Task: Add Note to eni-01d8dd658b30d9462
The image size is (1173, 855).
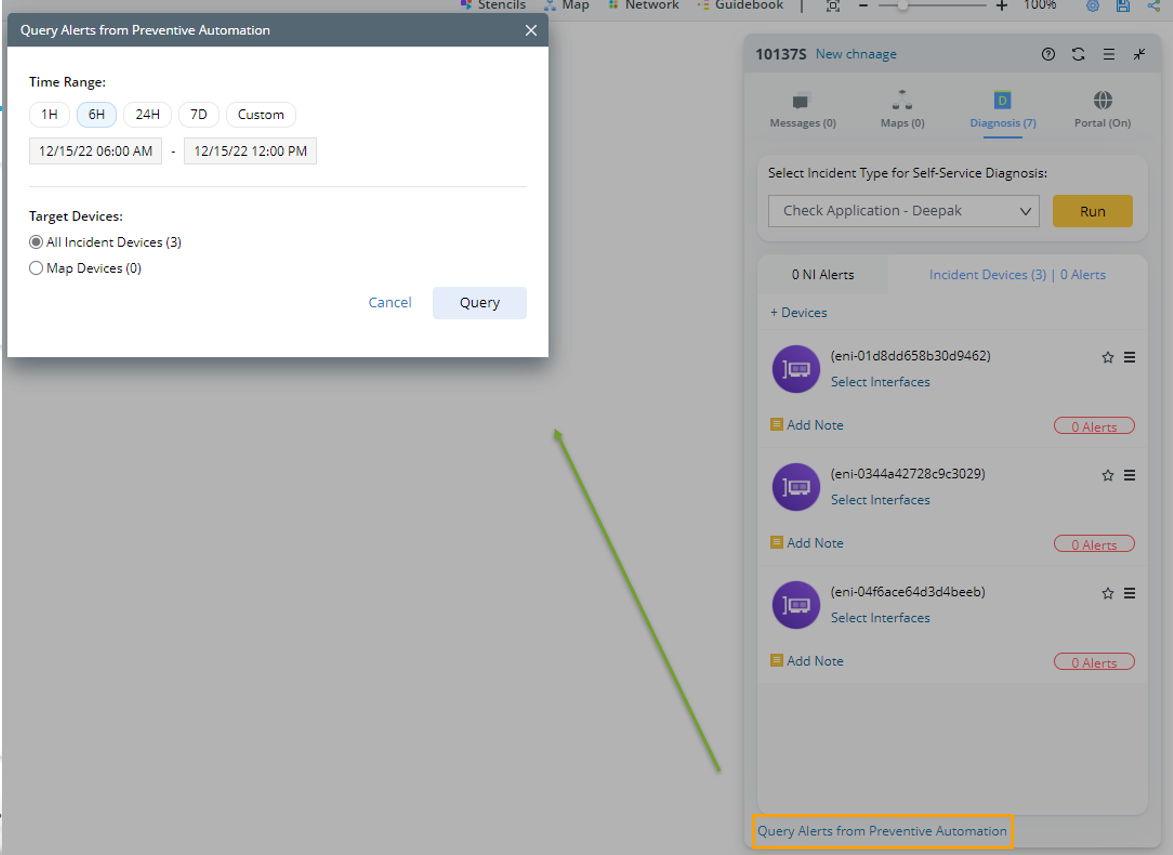Action: tap(807, 425)
